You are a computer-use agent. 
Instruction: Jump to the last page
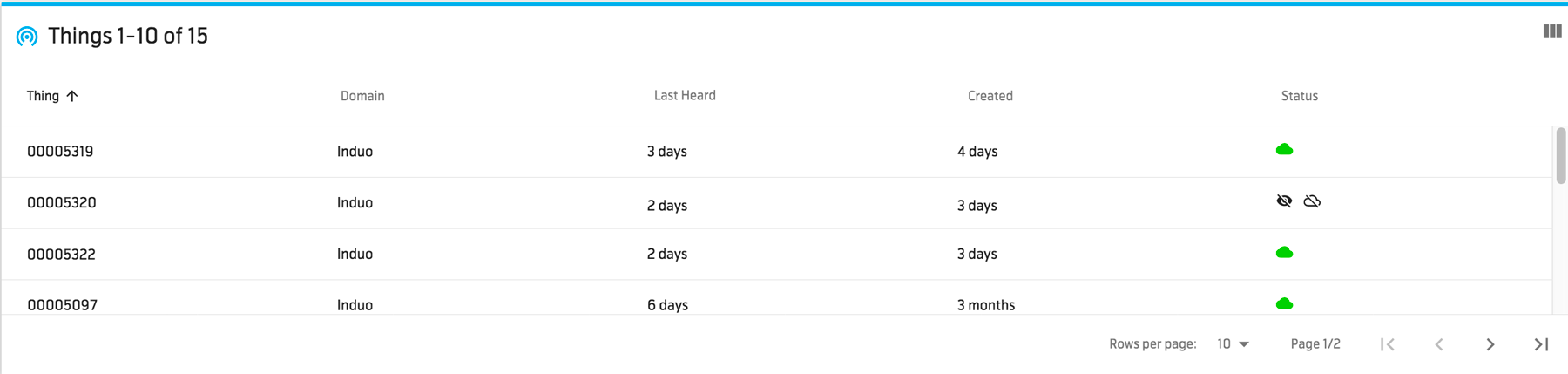(x=1541, y=344)
